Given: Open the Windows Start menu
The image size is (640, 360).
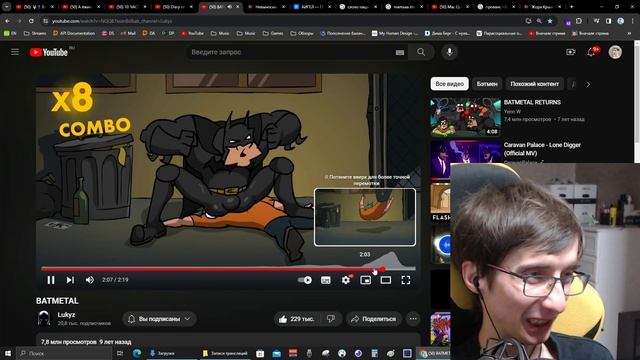Looking at the screenshot, I should [8, 353].
